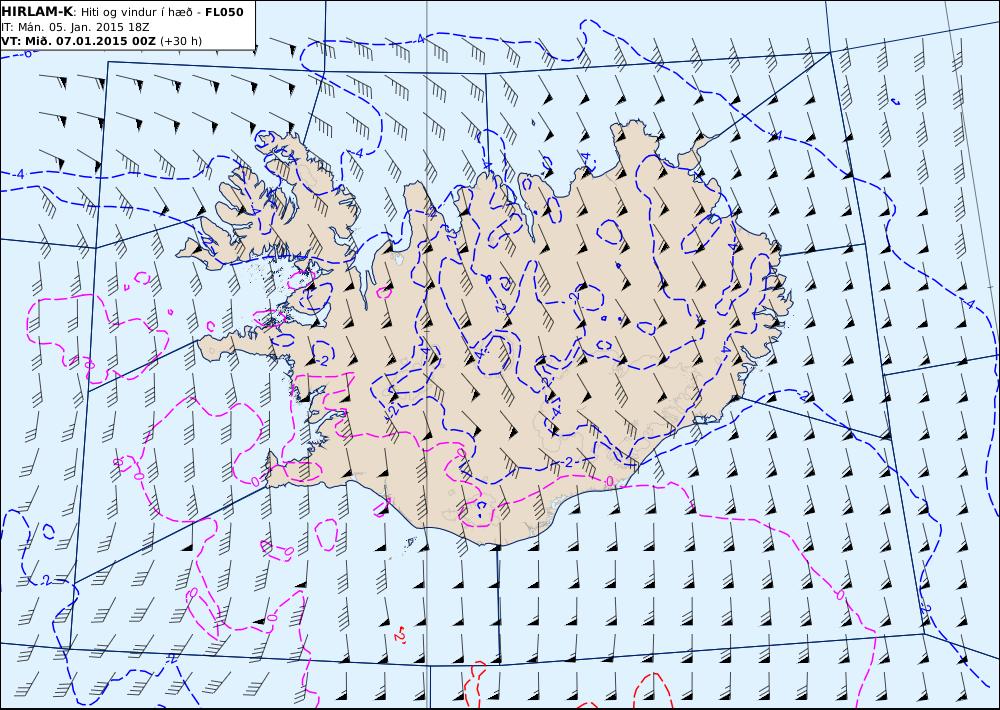Click the 'Hiti og vindur í hæð' title text
Viewport: 1000px width, 710px height.
[137, 12]
